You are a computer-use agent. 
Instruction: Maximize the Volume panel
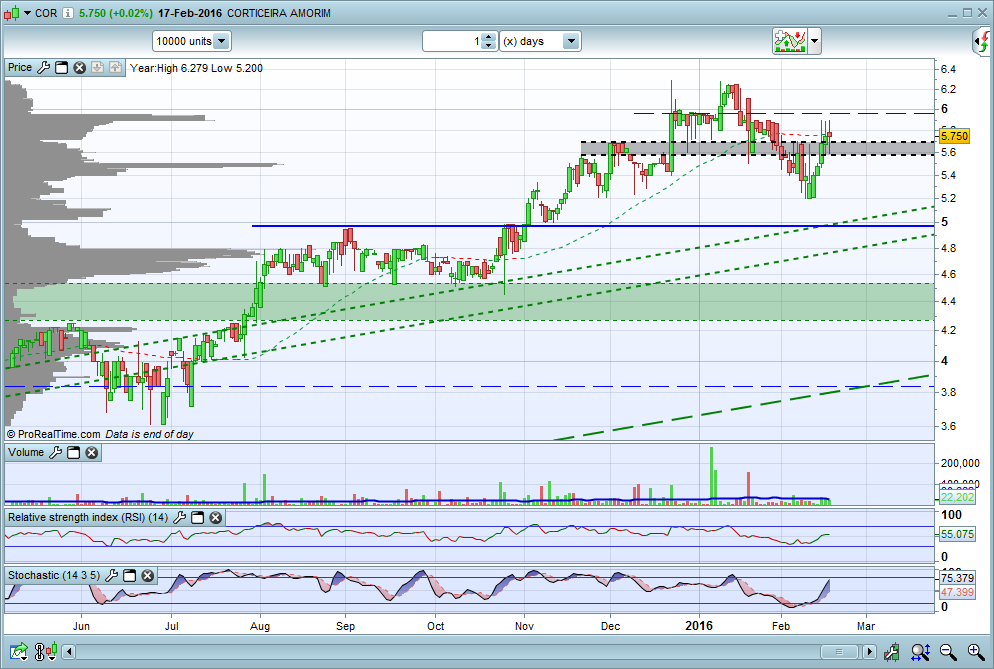pos(74,452)
